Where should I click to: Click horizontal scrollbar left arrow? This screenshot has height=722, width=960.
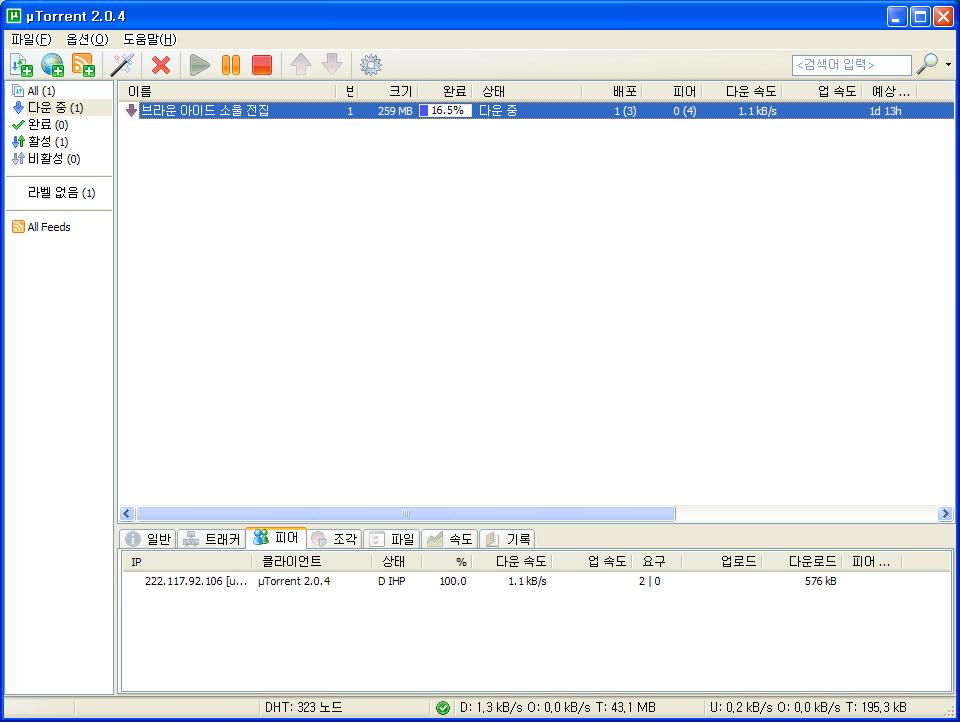coord(127,513)
